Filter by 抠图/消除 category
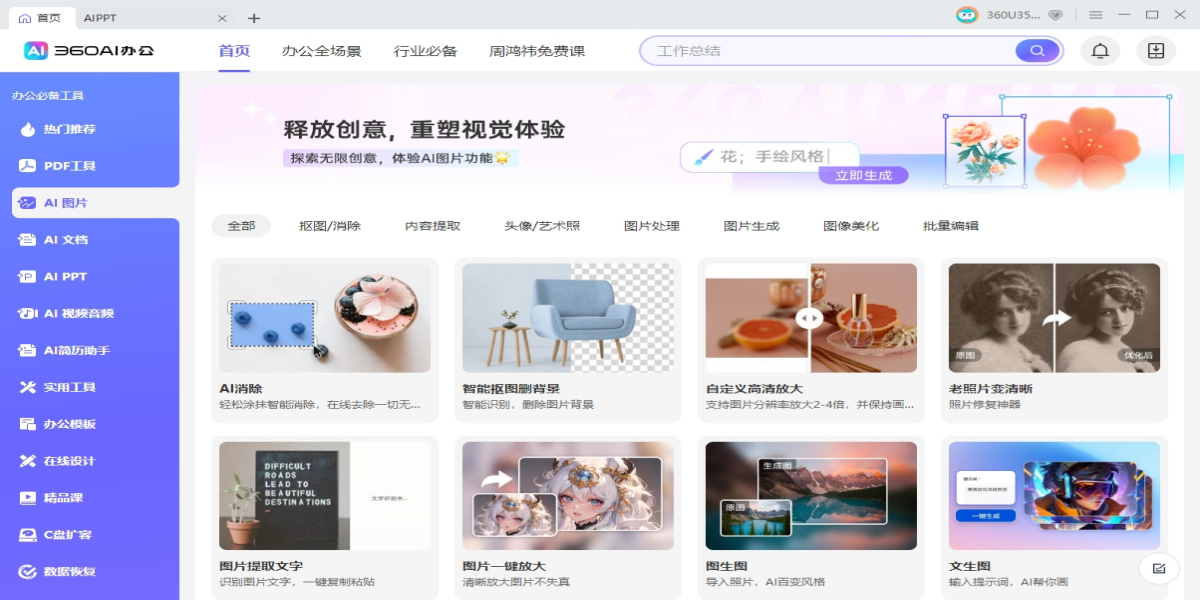Viewport: 1200px width, 600px height. (x=330, y=226)
